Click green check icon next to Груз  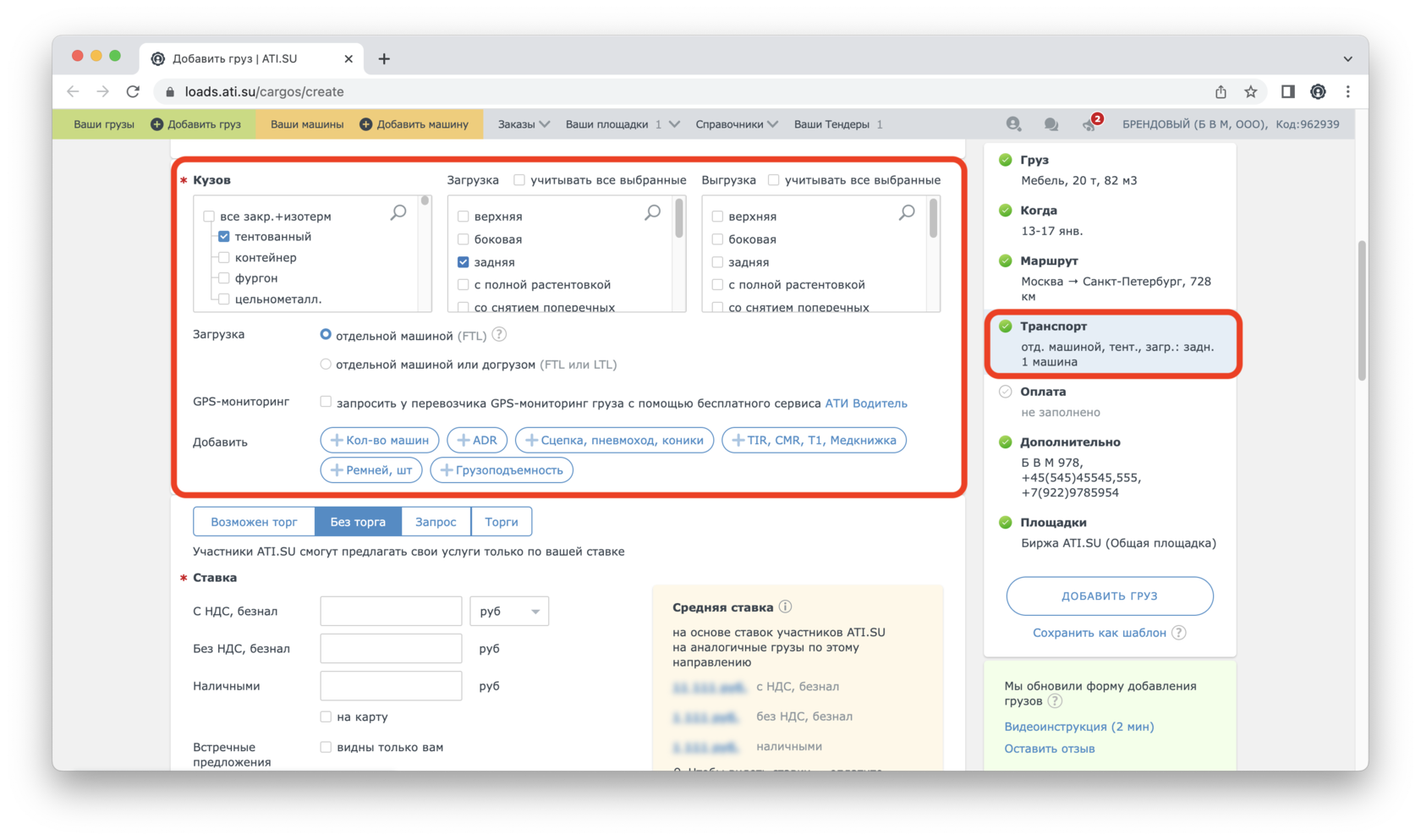click(x=1005, y=160)
